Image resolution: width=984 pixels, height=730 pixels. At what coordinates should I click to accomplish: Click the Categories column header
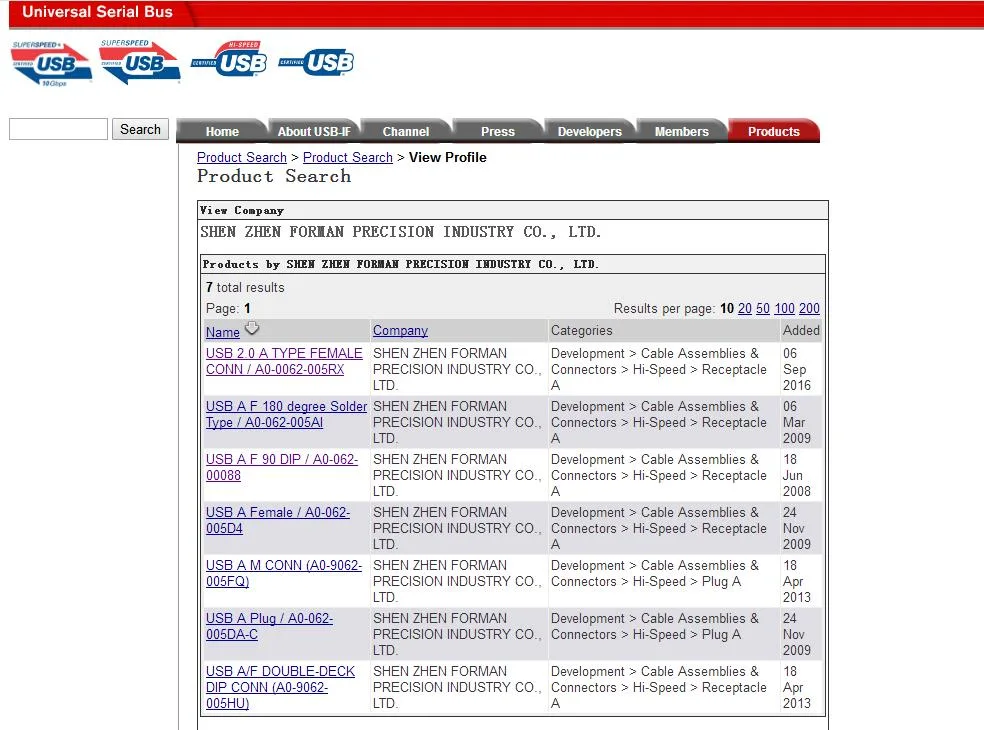coord(582,330)
